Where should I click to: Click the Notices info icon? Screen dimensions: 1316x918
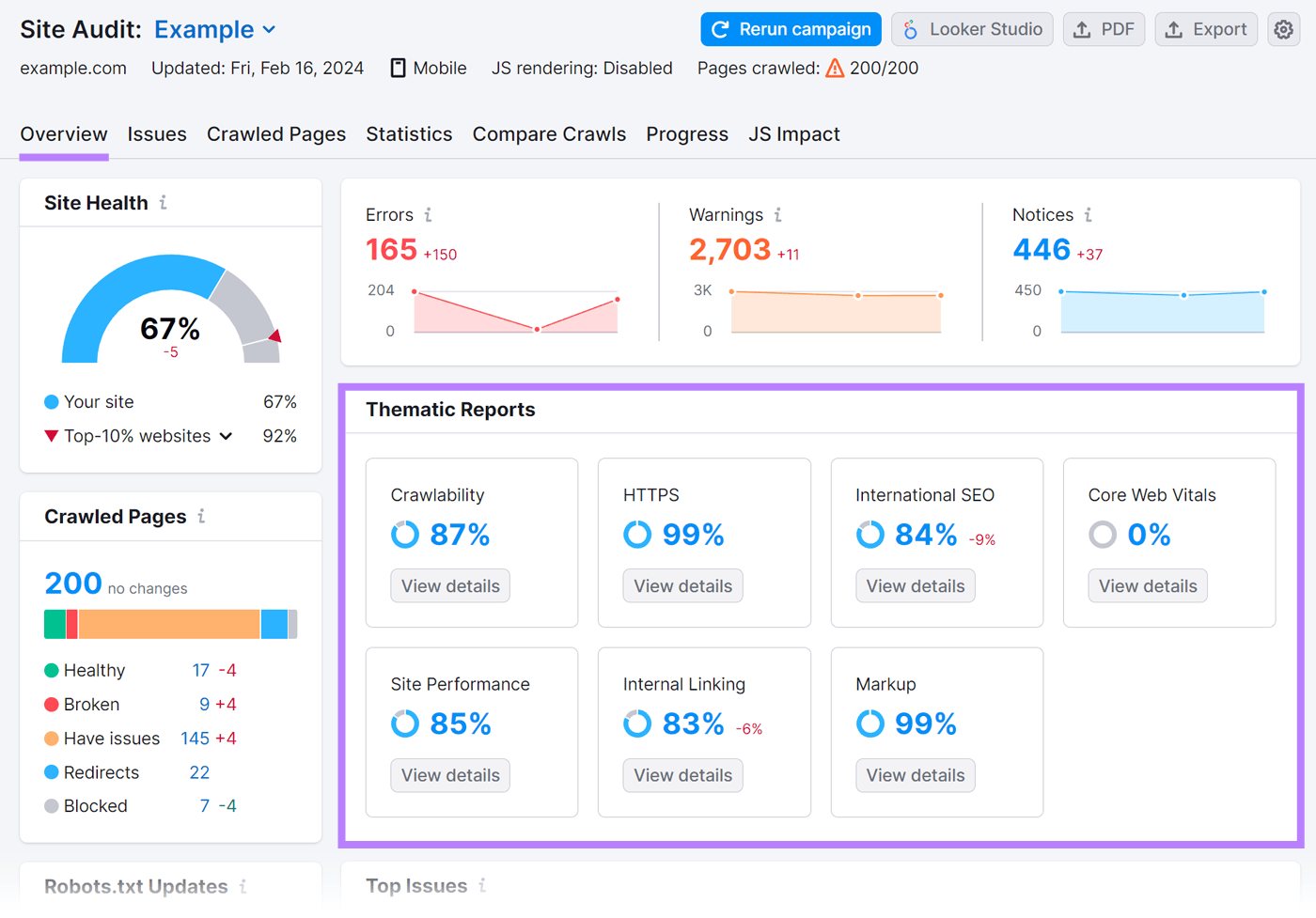coord(1089,215)
